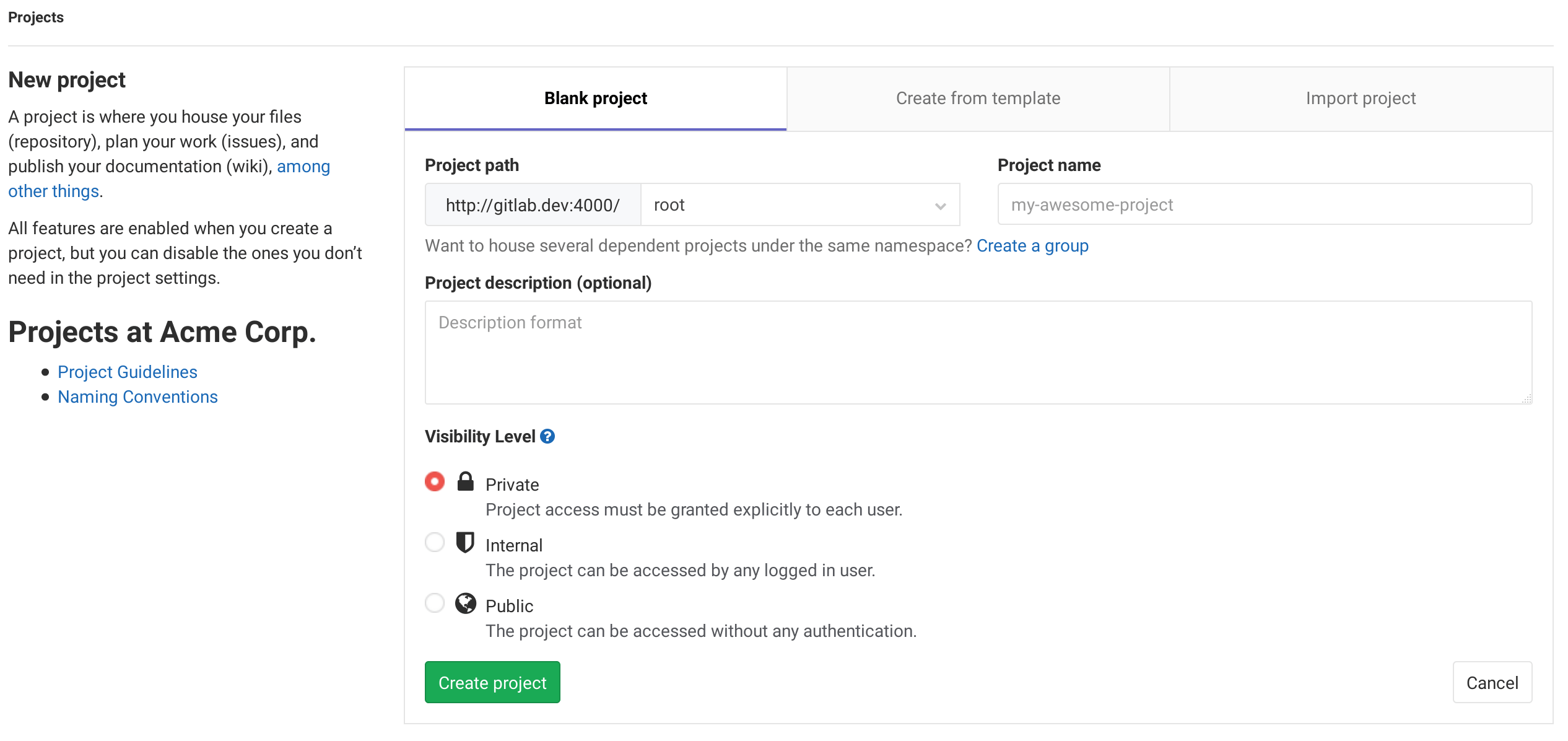Select the Internal visibility radio button

(x=435, y=542)
